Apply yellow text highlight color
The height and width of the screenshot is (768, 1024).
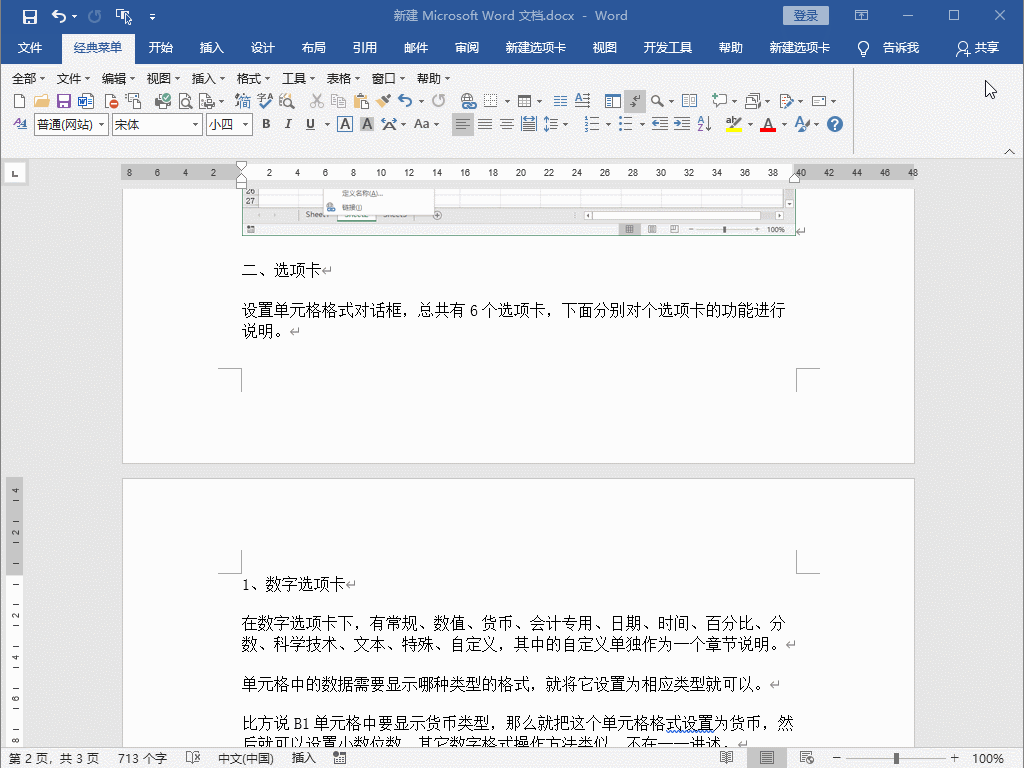pyautogui.click(x=733, y=124)
